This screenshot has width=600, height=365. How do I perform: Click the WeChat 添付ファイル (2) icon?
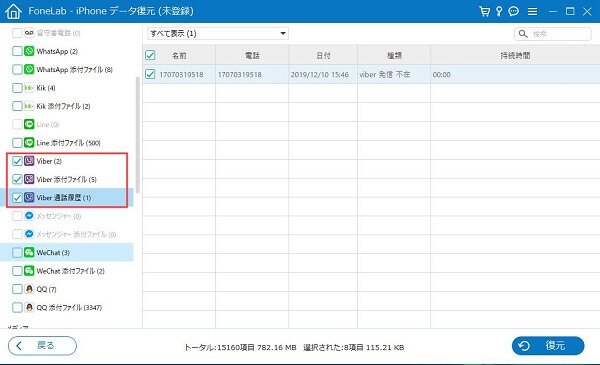tap(29, 271)
